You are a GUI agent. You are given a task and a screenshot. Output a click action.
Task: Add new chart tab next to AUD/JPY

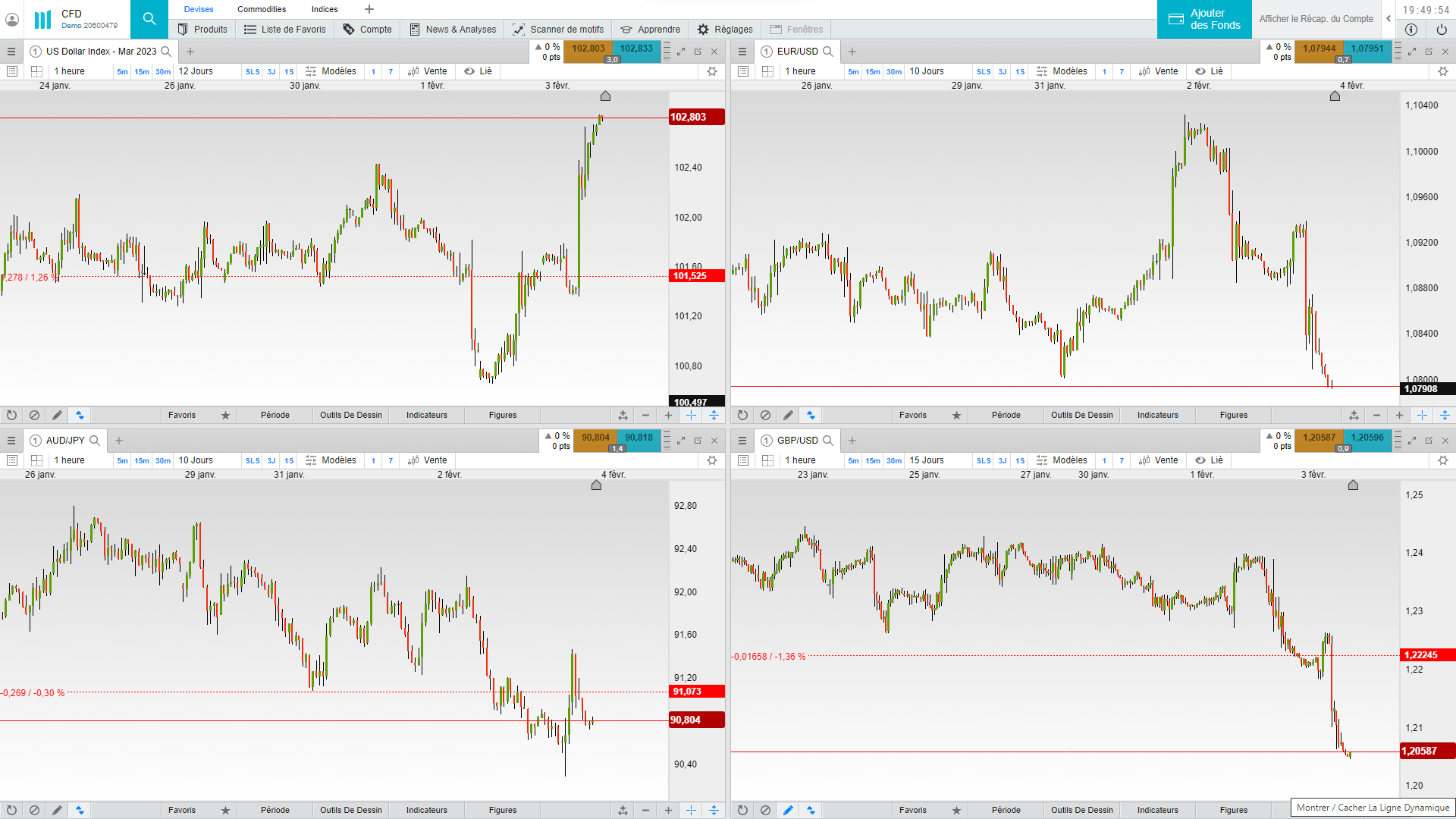[119, 441]
